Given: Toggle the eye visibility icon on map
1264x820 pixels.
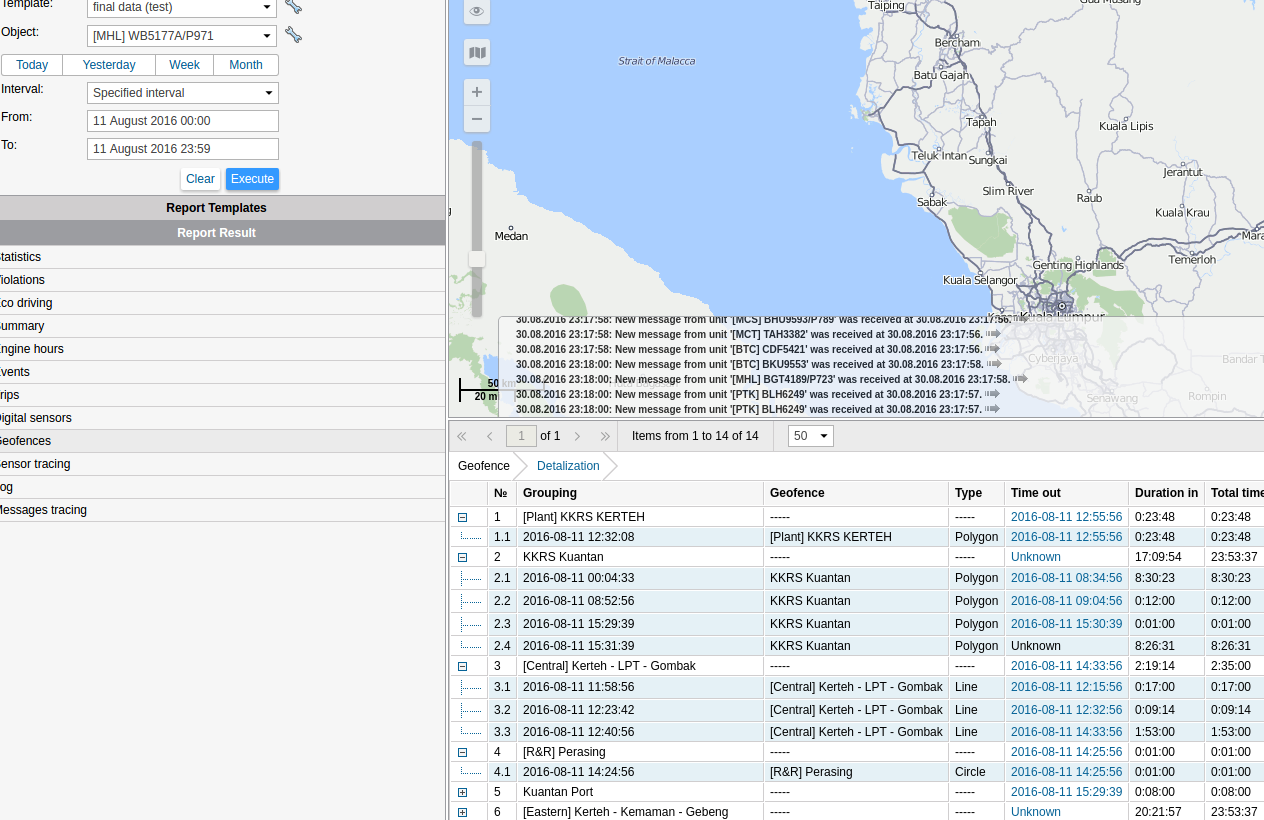Looking at the screenshot, I should (477, 12).
